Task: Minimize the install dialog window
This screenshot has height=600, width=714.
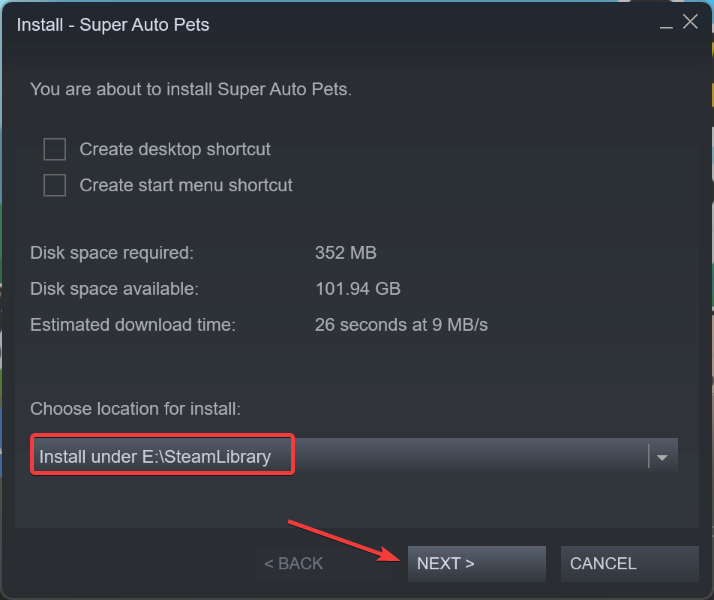Action: 666,25
